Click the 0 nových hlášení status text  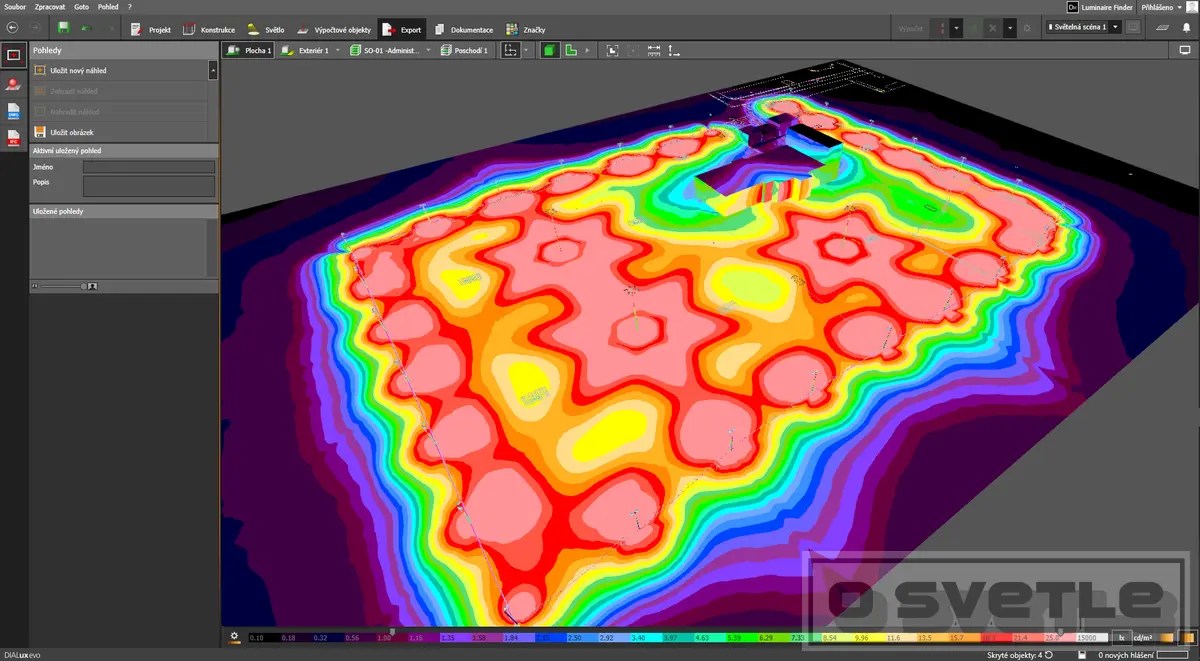[x=1128, y=655]
